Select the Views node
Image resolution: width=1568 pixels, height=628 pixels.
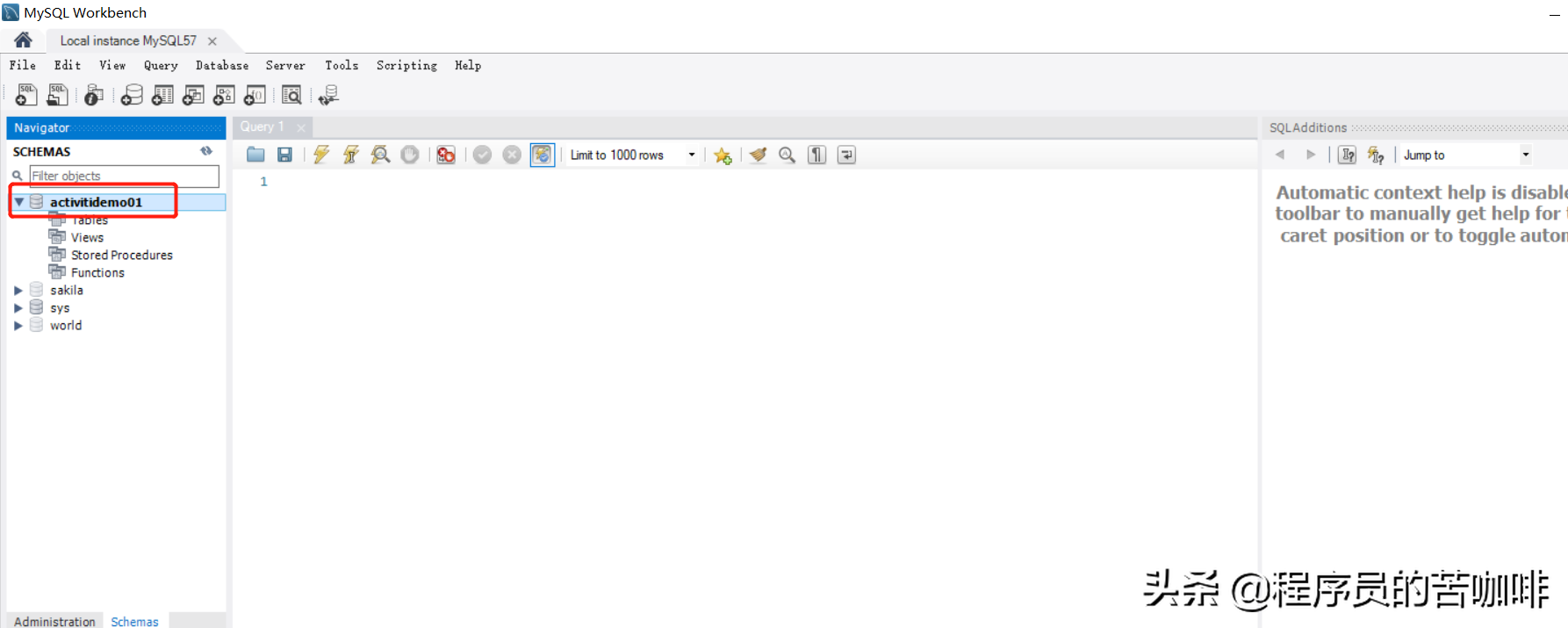coord(87,237)
